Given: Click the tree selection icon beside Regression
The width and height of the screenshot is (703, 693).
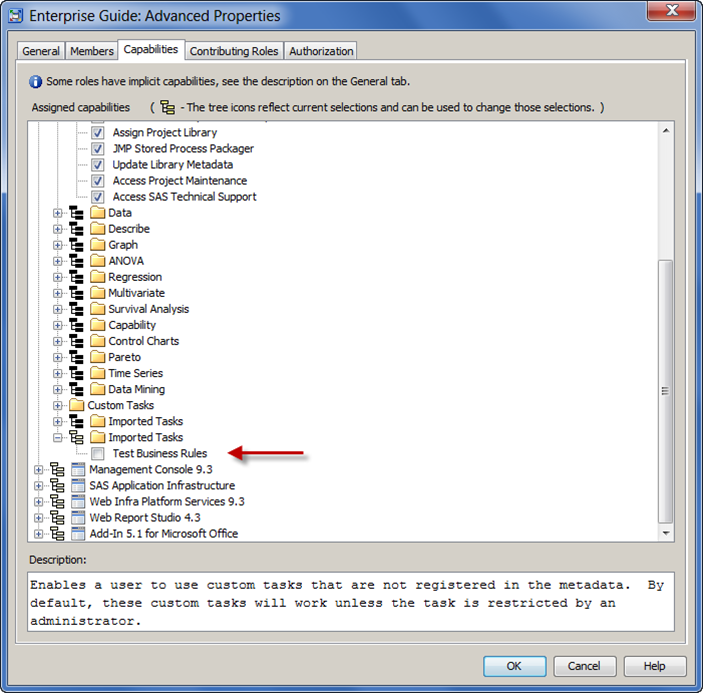Looking at the screenshot, I should (76, 277).
